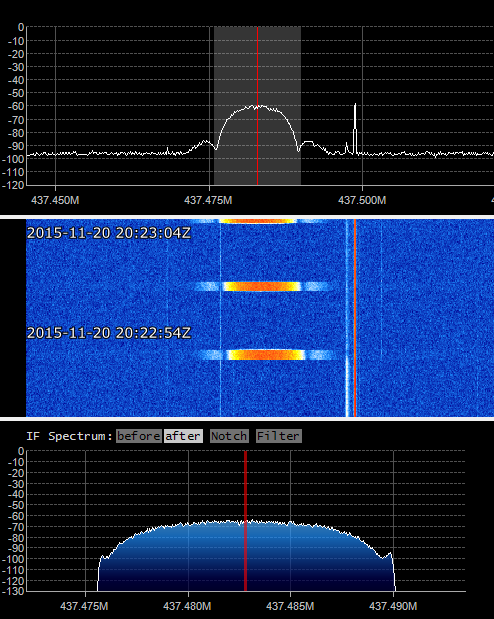The image size is (494, 619).
Task: Click the orange burst below the 20:23:04Z timestamp
Action: click(261, 286)
